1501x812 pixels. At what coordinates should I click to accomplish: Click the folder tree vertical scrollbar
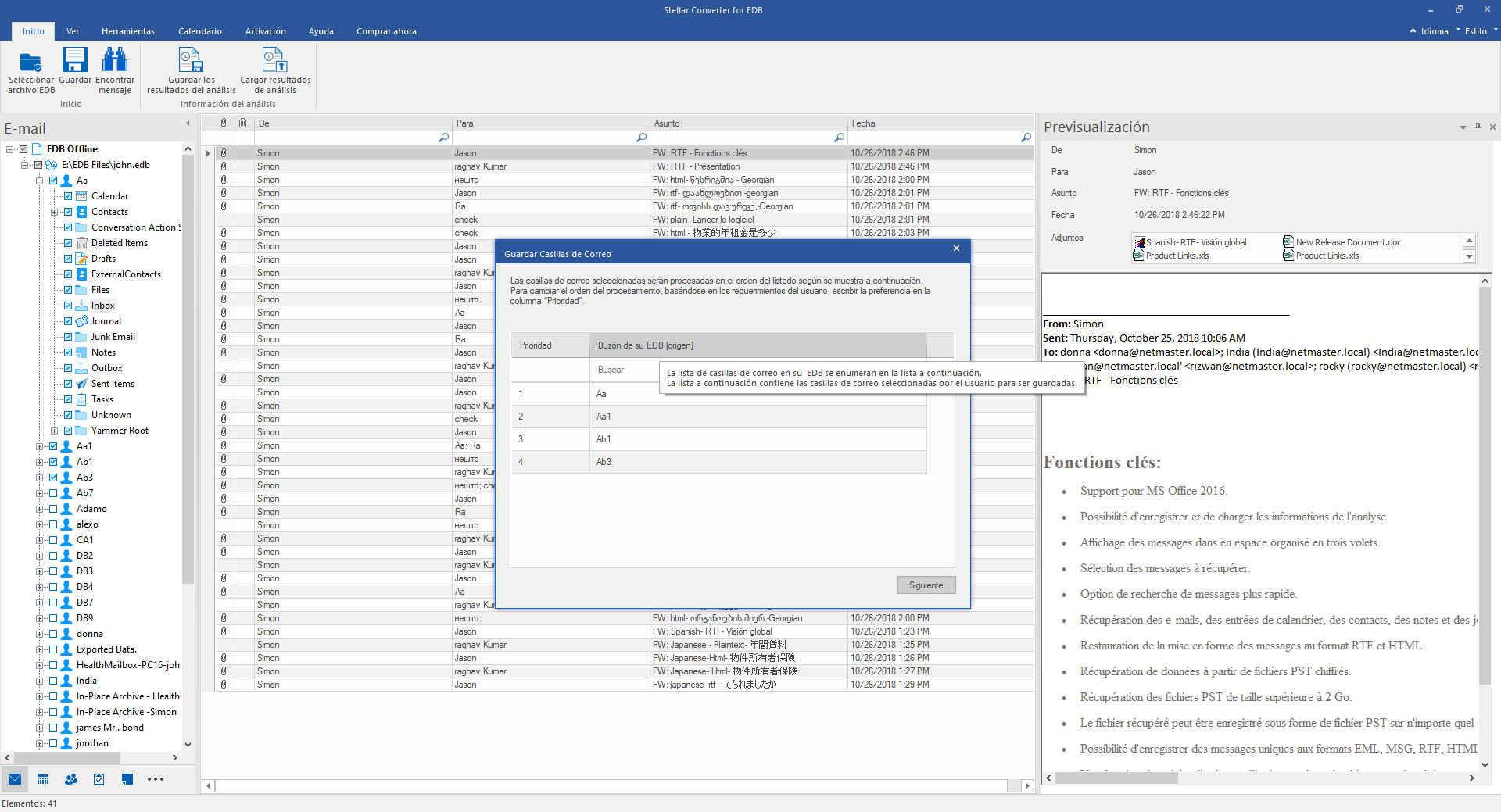(188, 369)
